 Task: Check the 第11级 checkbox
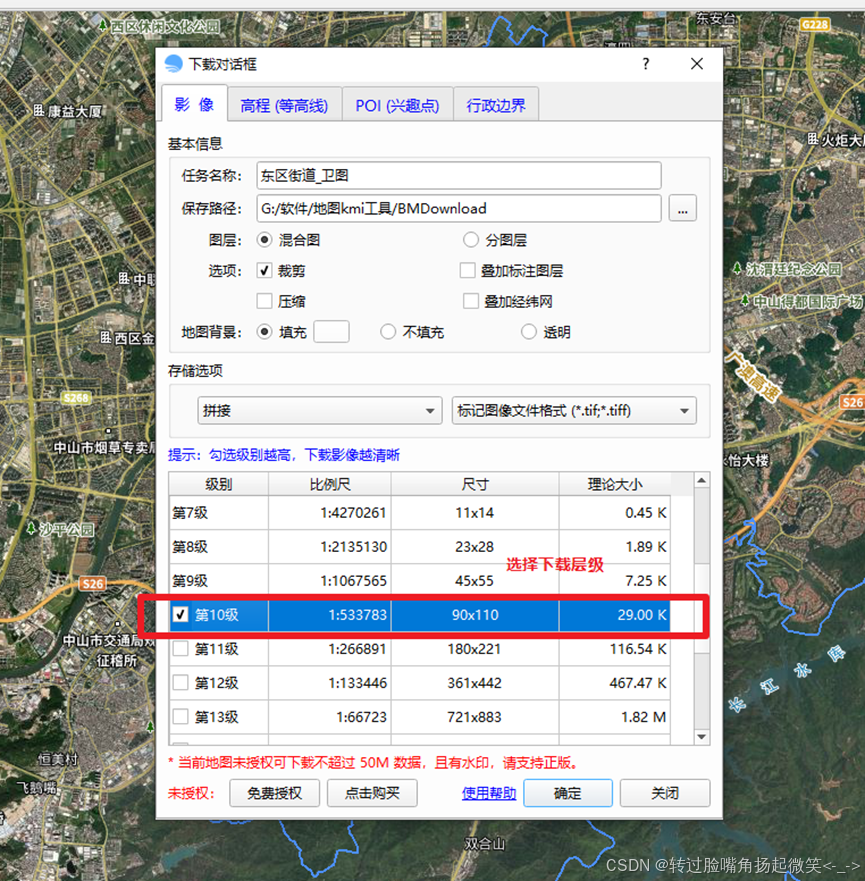[180, 649]
